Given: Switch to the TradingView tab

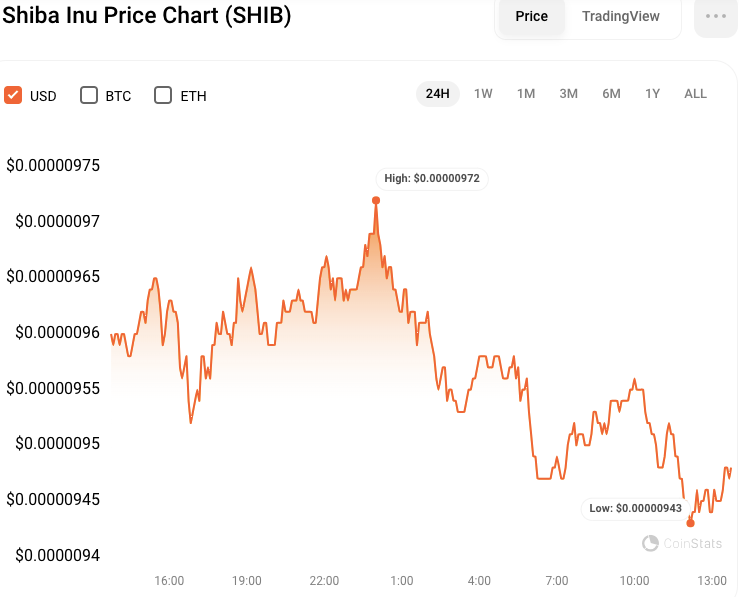Looking at the screenshot, I should [620, 17].
